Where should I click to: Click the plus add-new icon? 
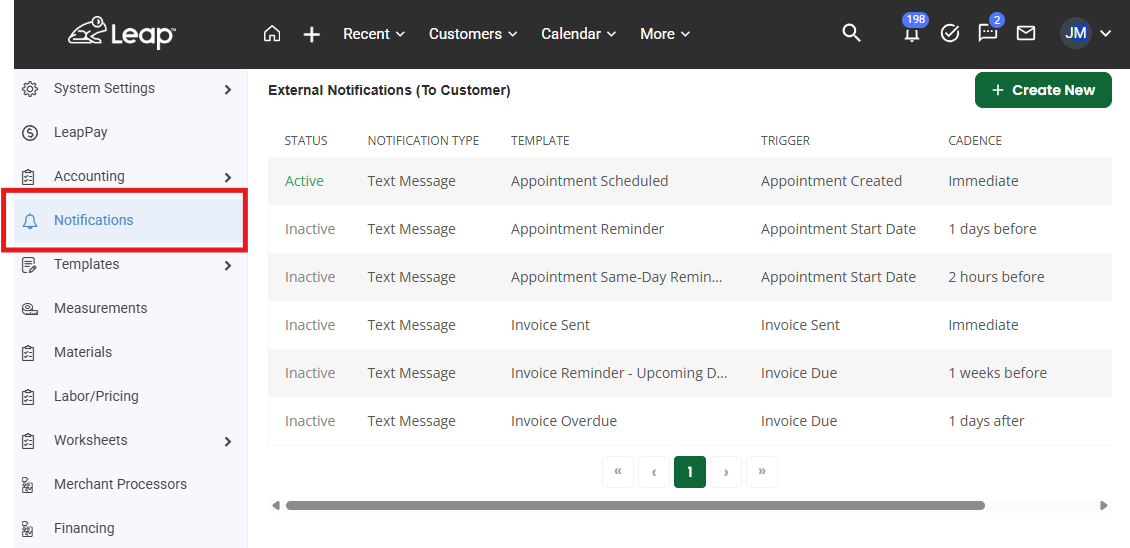click(x=311, y=34)
